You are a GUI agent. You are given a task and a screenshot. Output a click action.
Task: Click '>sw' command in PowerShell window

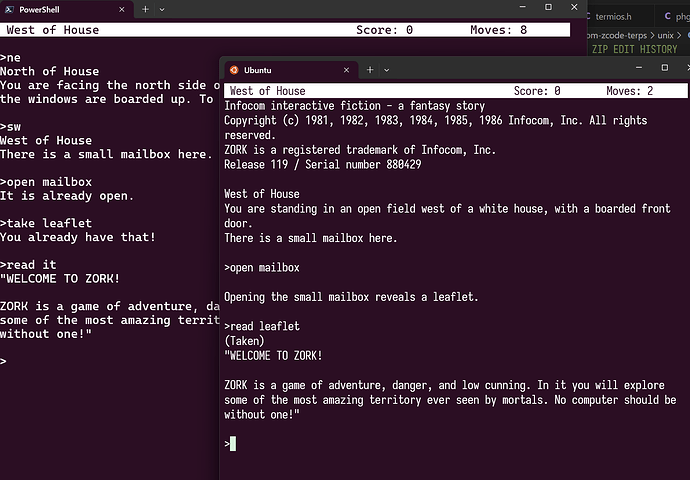pos(11,127)
